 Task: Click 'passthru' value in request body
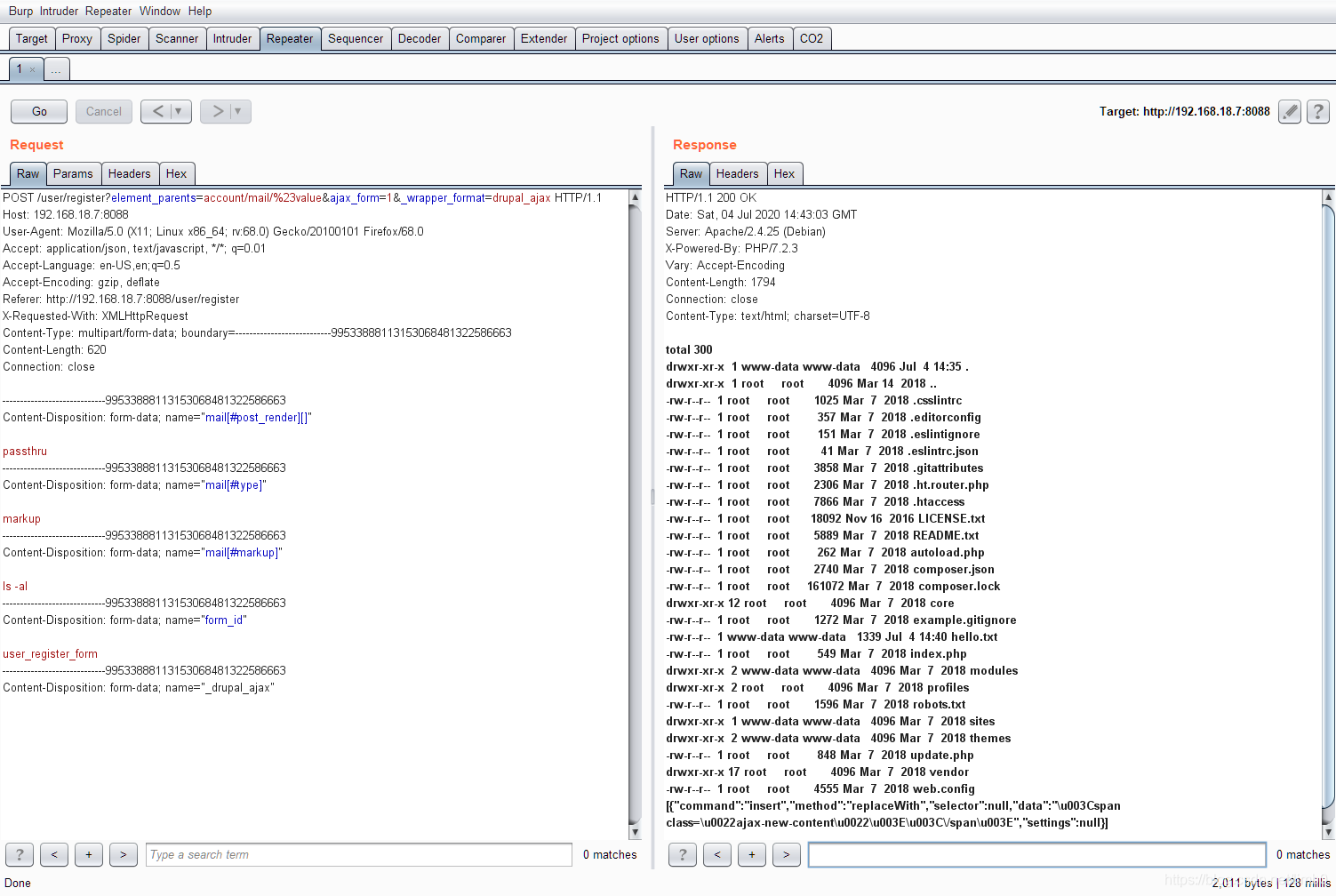click(25, 451)
